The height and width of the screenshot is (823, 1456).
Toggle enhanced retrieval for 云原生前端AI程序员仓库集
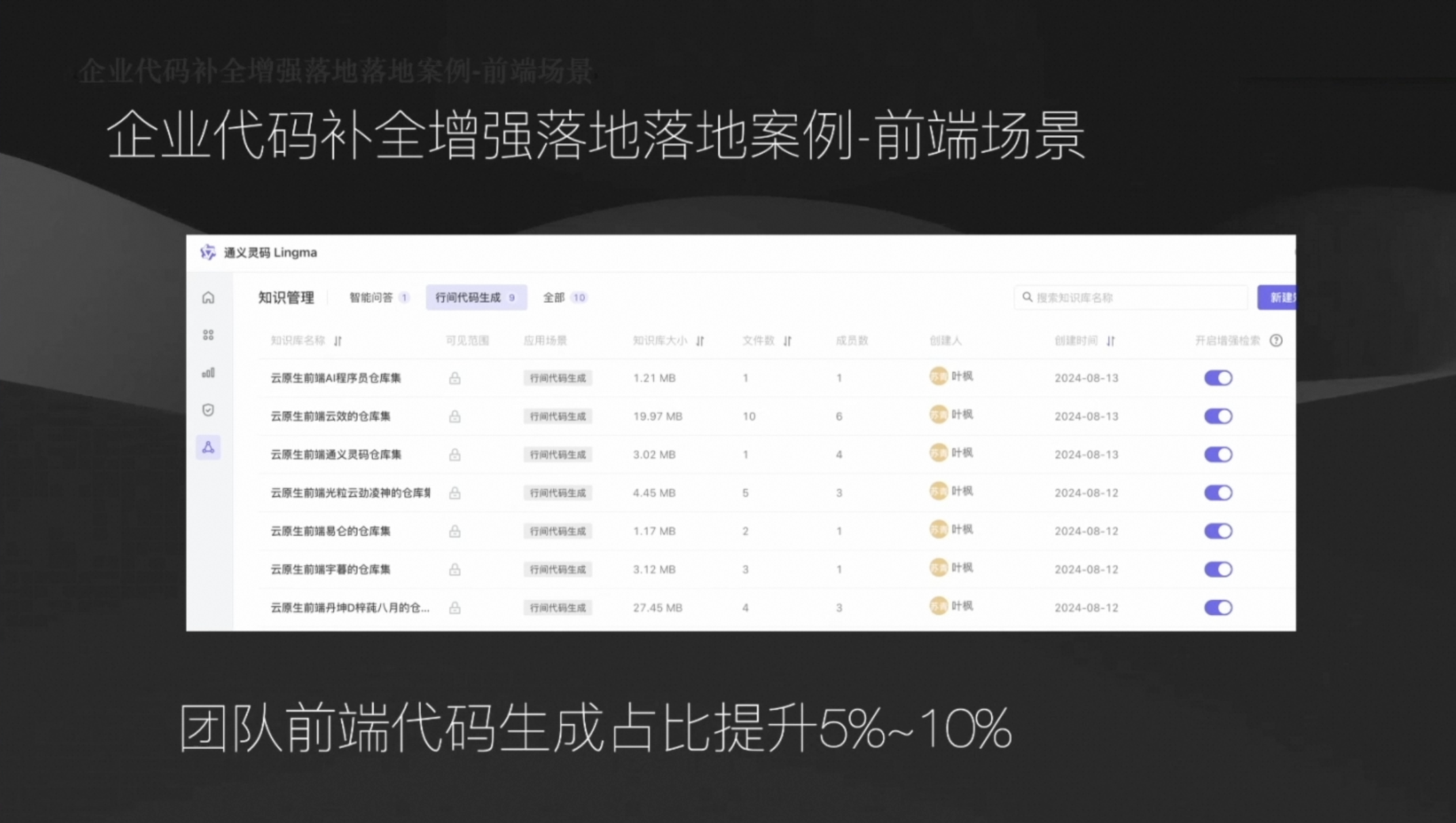pos(1218,378)
